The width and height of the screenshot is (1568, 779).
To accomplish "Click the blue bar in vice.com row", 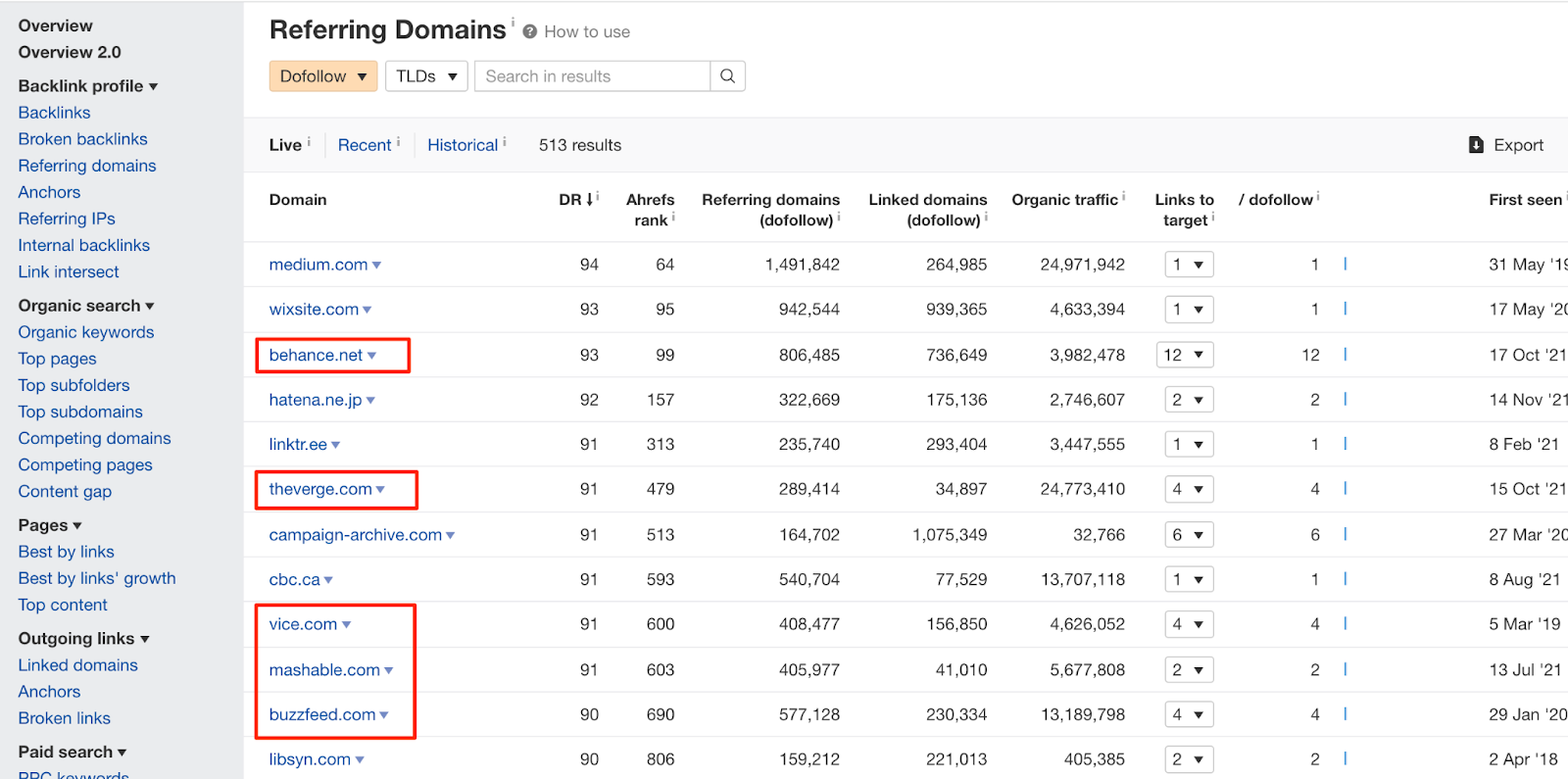I will [x=1346, y=624].
